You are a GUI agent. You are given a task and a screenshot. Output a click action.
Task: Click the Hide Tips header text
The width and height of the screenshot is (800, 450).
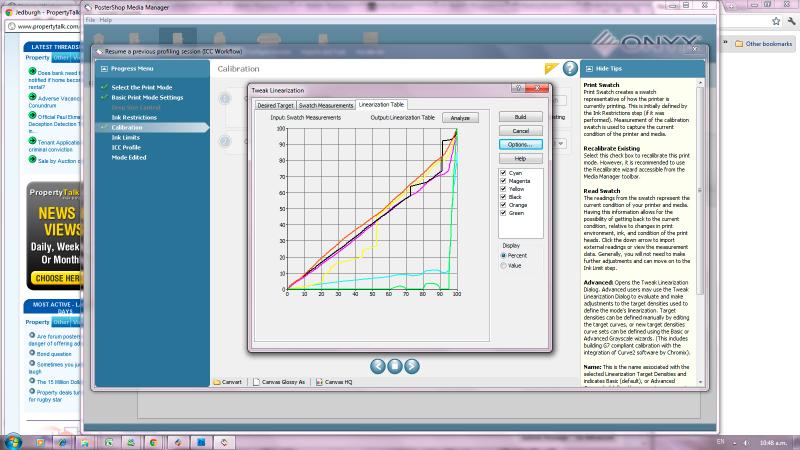pyautogui.click(x=609, y=68)
